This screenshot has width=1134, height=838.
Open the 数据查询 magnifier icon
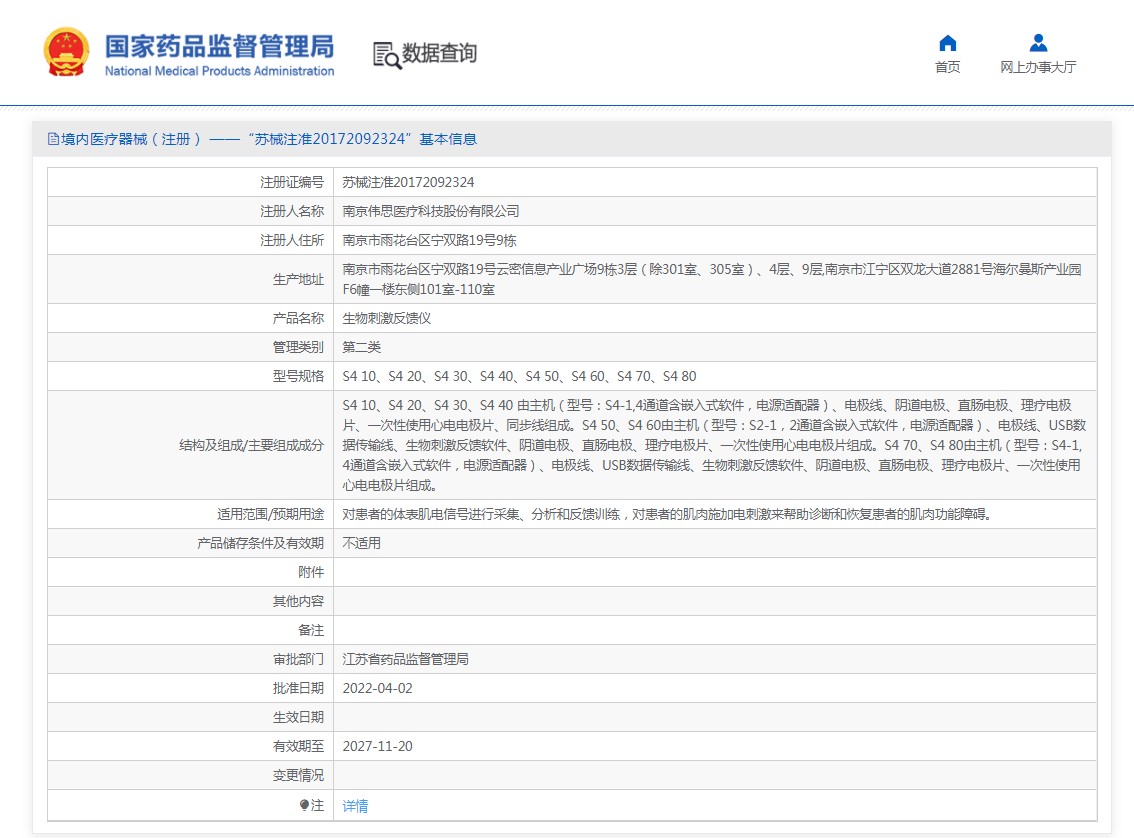387,55
